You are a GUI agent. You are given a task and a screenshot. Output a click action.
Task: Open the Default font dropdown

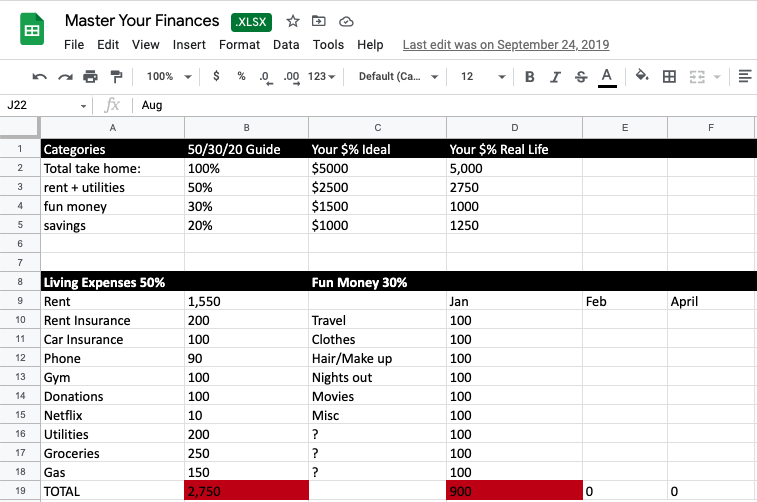[x=398, y=76]
